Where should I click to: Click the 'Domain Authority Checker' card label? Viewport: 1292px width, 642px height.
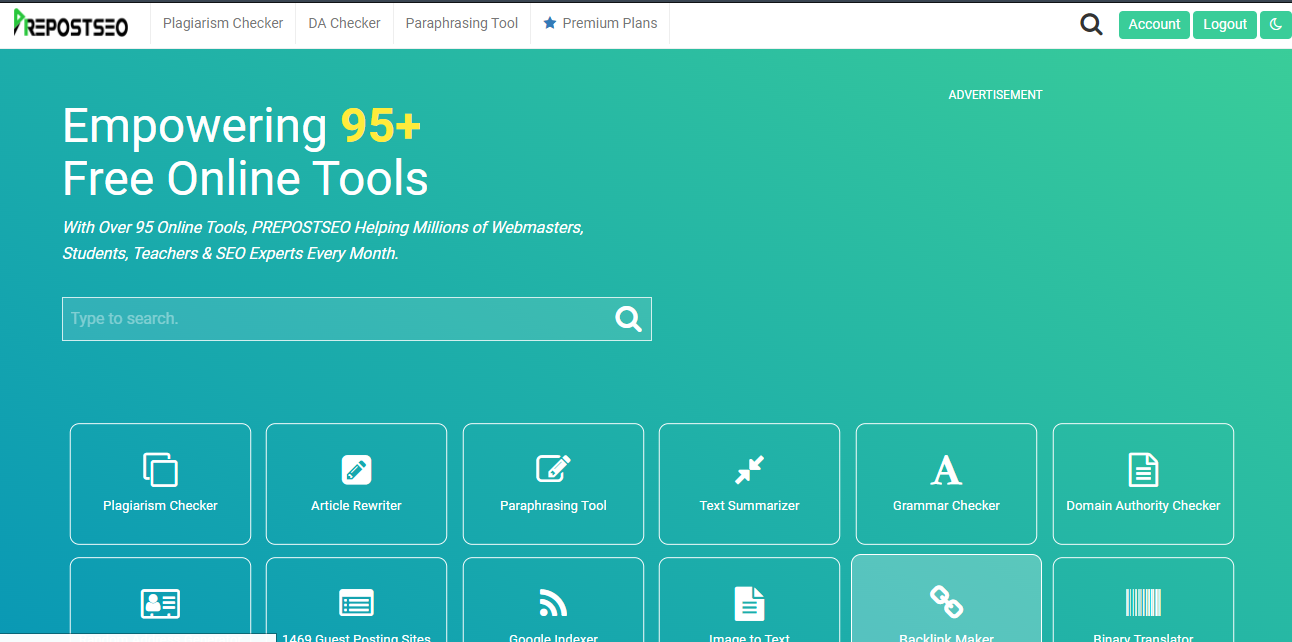pos(1143,506)
